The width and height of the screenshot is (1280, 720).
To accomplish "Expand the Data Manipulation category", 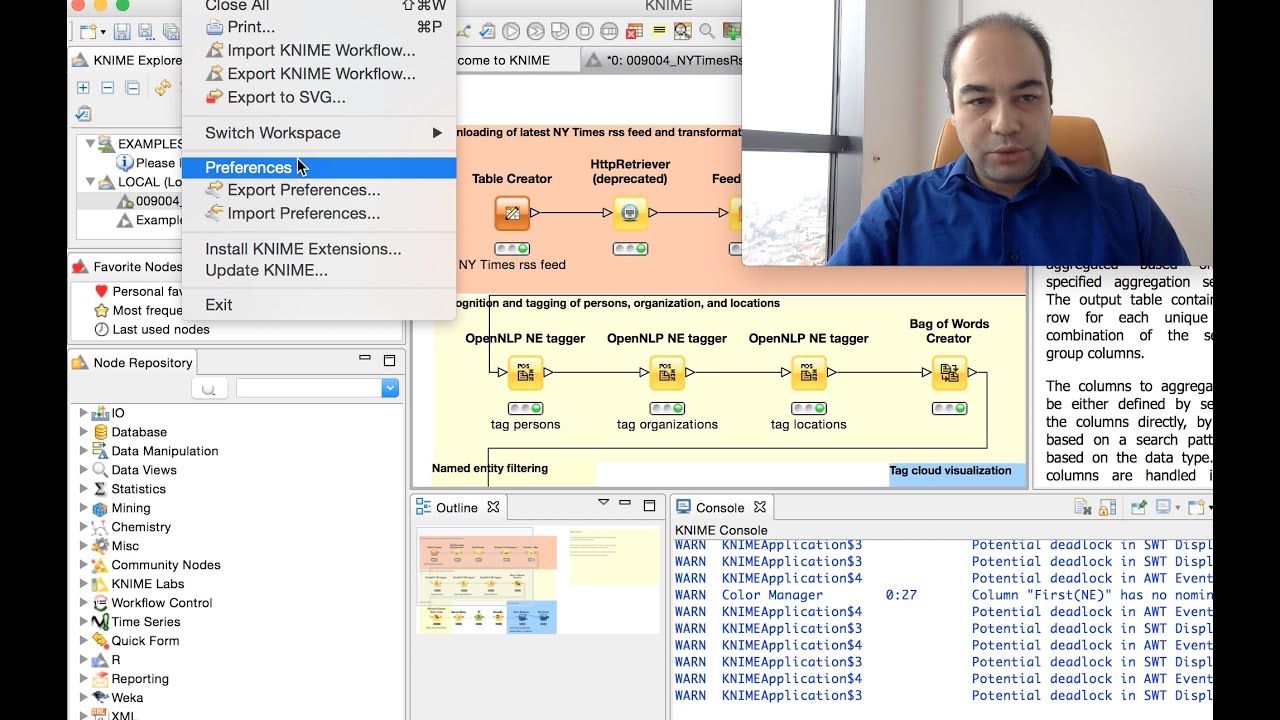I will pos(84,451).
